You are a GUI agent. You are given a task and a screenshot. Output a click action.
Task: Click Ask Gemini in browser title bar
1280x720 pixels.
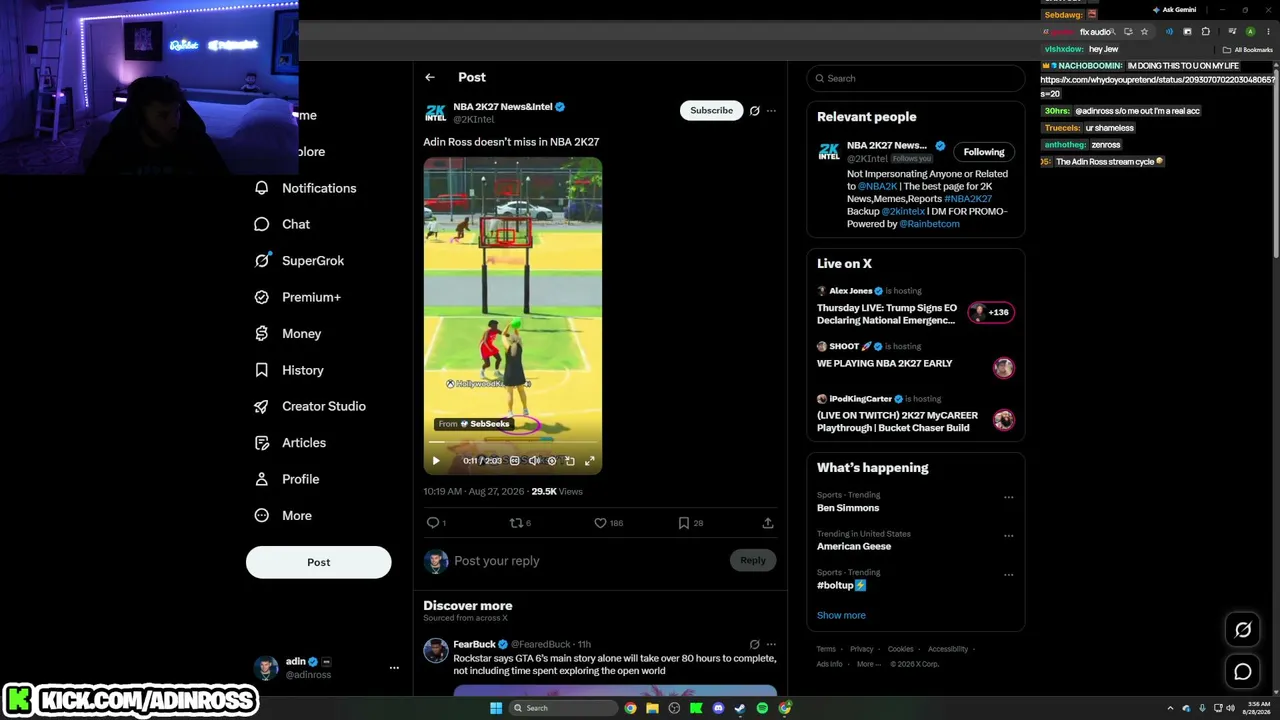(1174, 10)
